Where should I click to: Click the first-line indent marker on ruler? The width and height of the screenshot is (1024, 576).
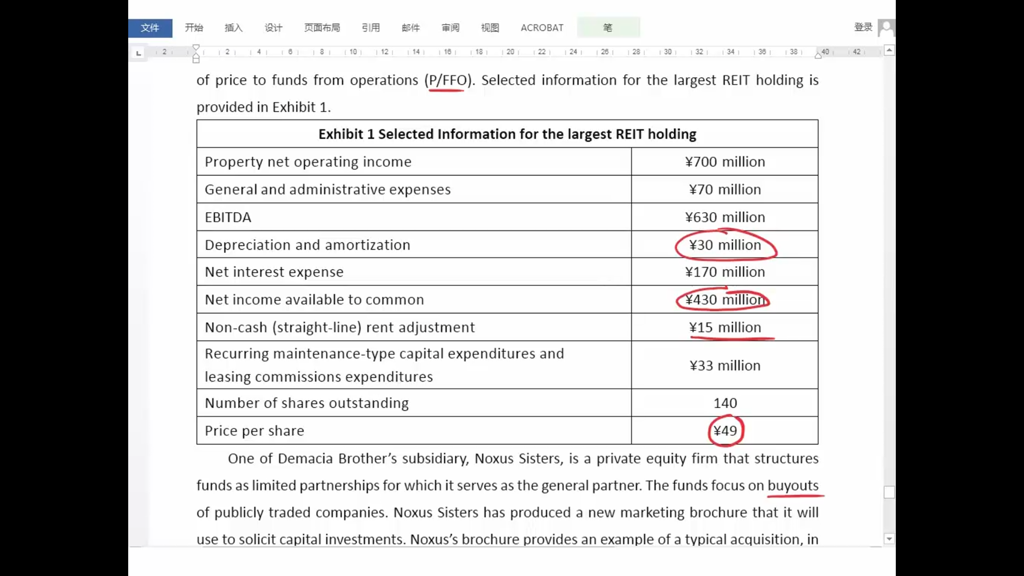pyautogui.click(x=196, y=48)
